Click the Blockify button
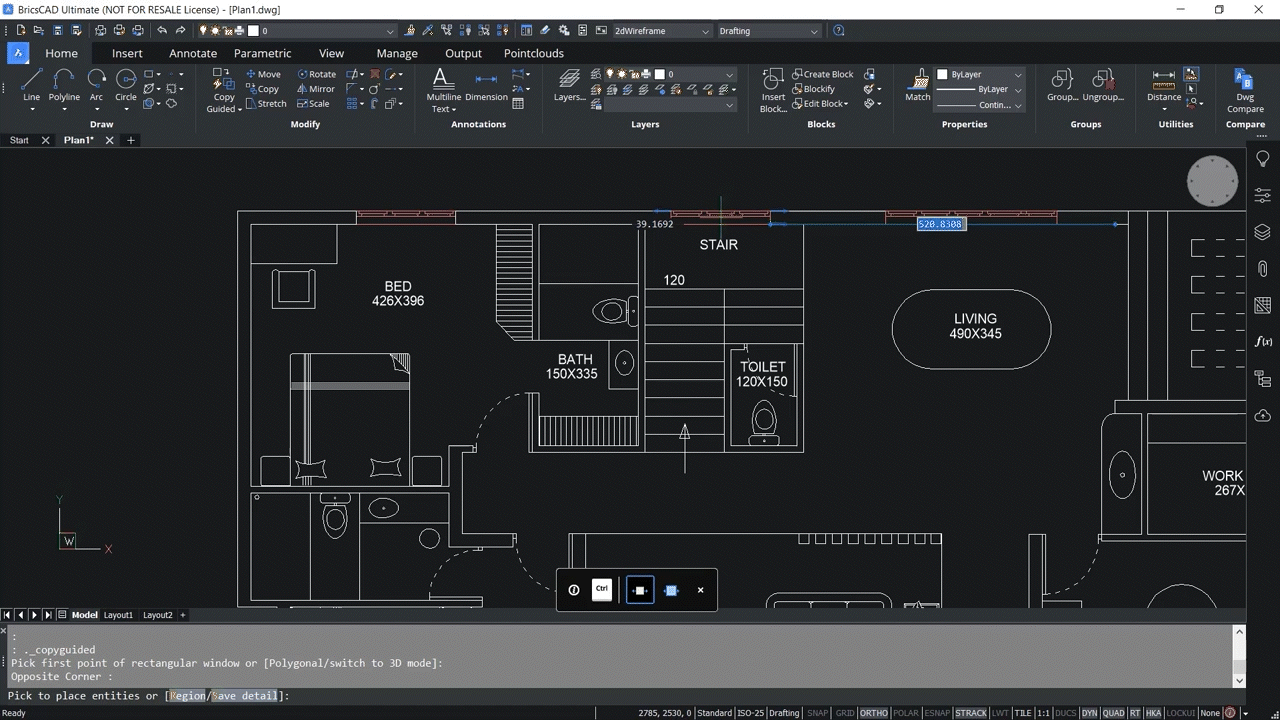1280x720 pixels. (818, 88)
